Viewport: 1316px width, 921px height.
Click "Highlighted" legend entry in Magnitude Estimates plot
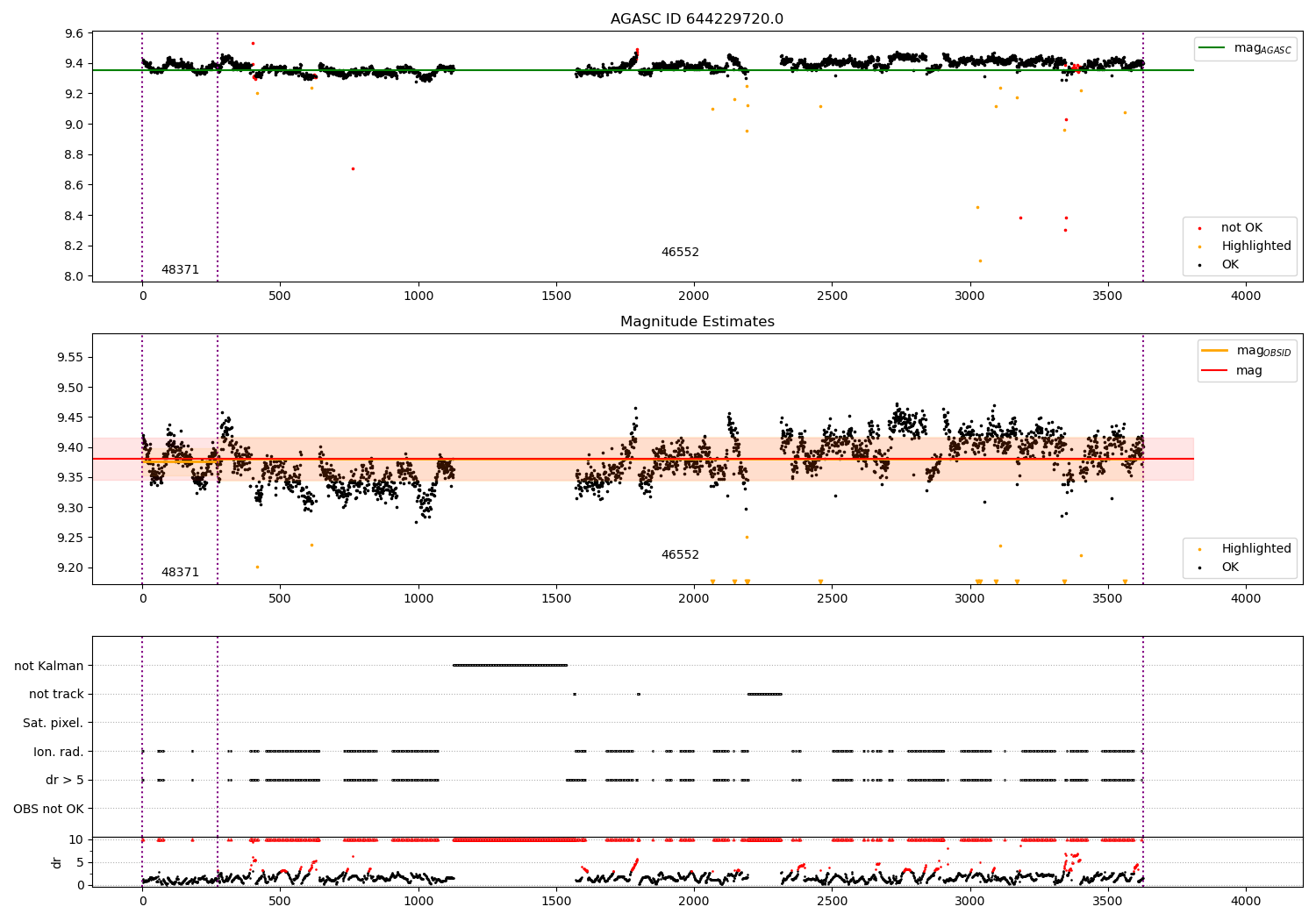point(1256,549)
